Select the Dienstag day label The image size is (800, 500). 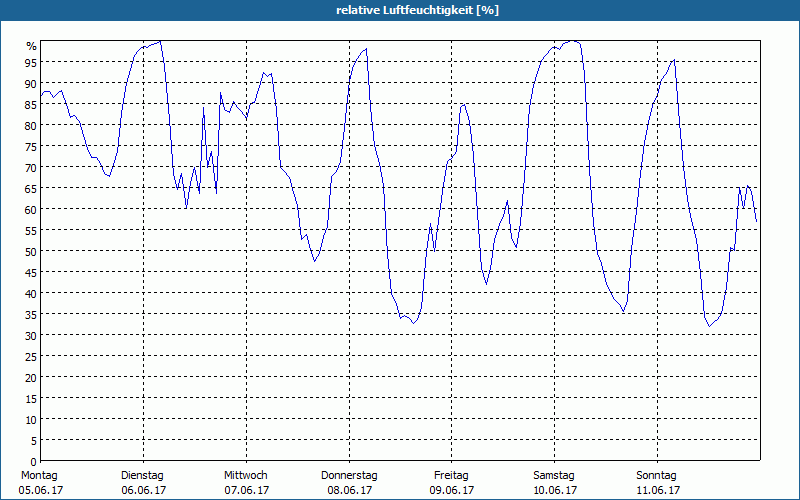coord(142,475)
